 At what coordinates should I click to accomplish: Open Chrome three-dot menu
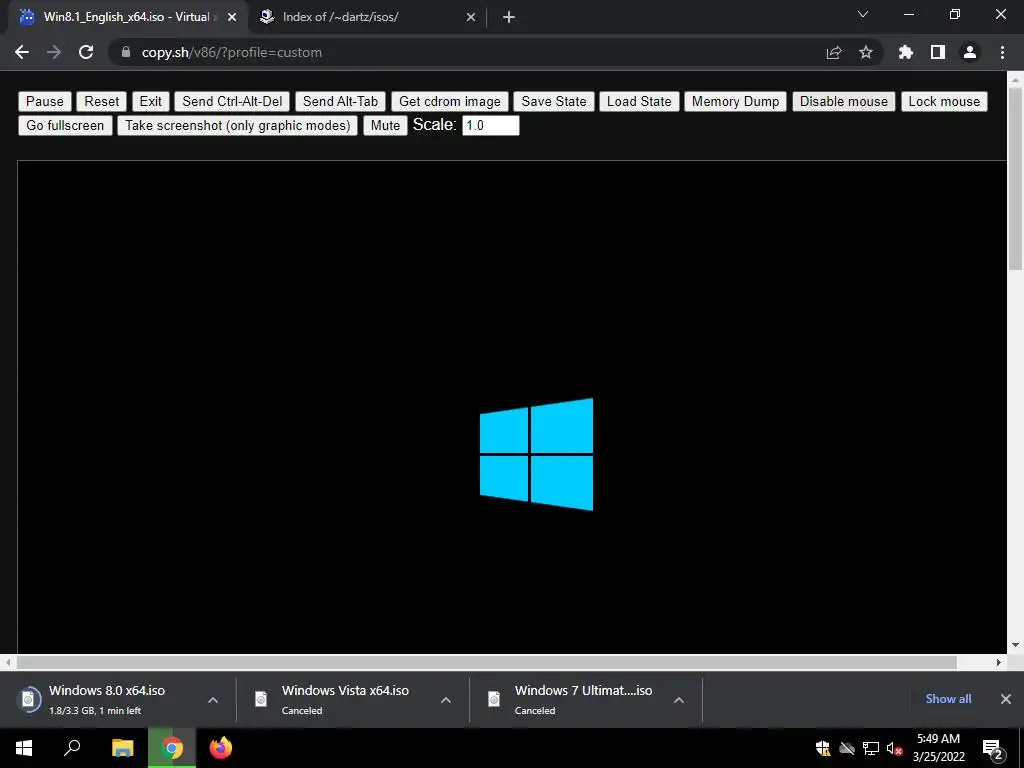[x=1002, y=52]
